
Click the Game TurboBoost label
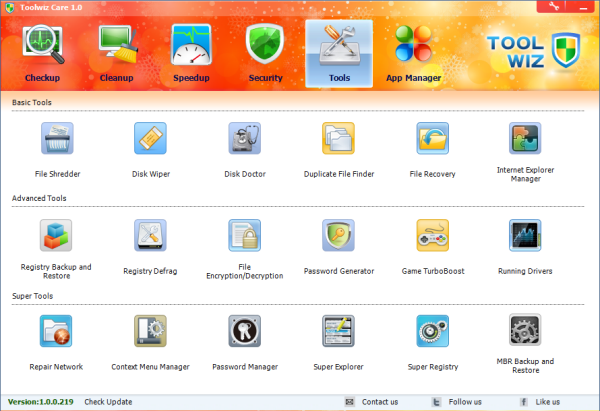[433, 271]
